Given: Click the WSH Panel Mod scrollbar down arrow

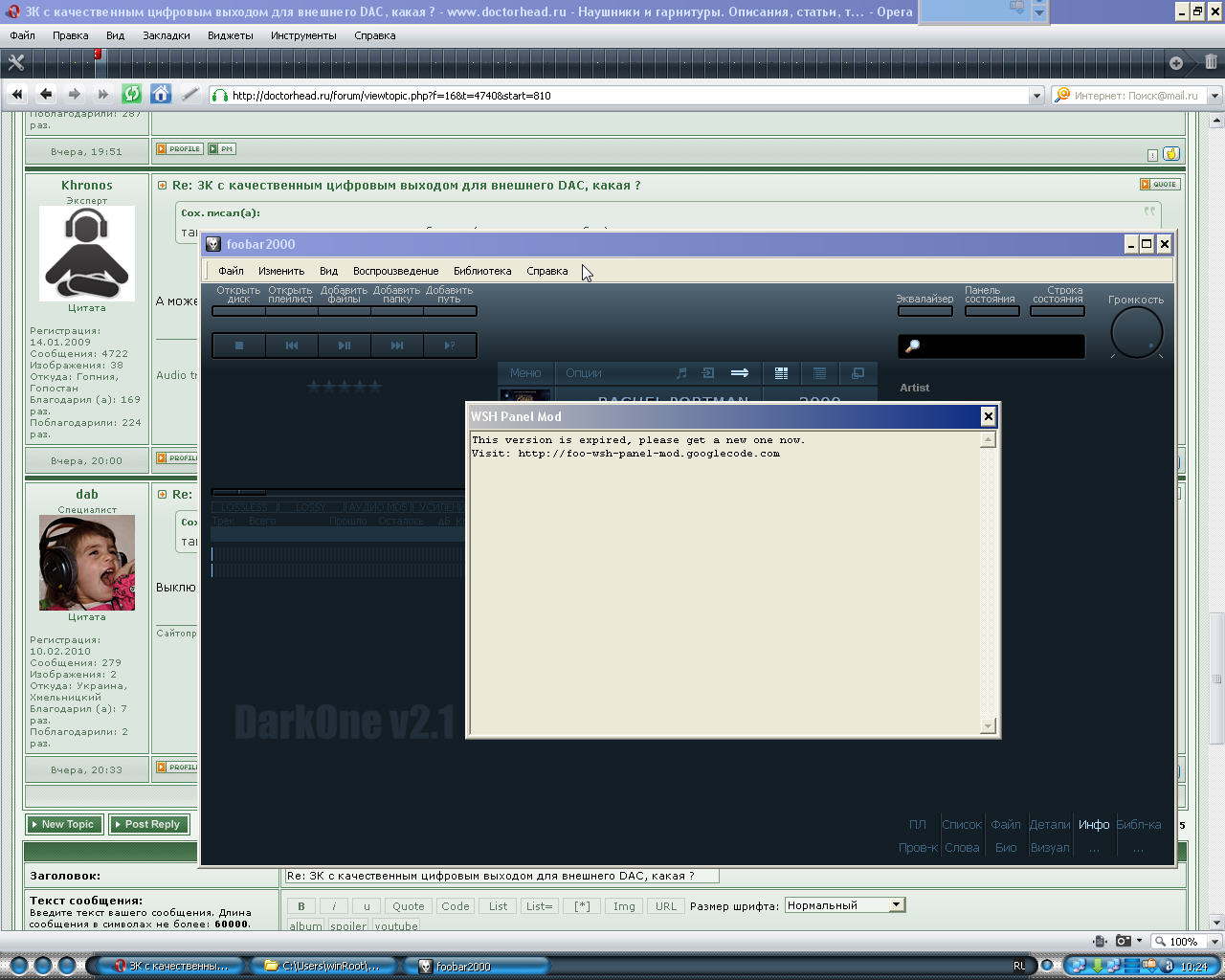Looking at the screenshot, I should coord(989,726).
